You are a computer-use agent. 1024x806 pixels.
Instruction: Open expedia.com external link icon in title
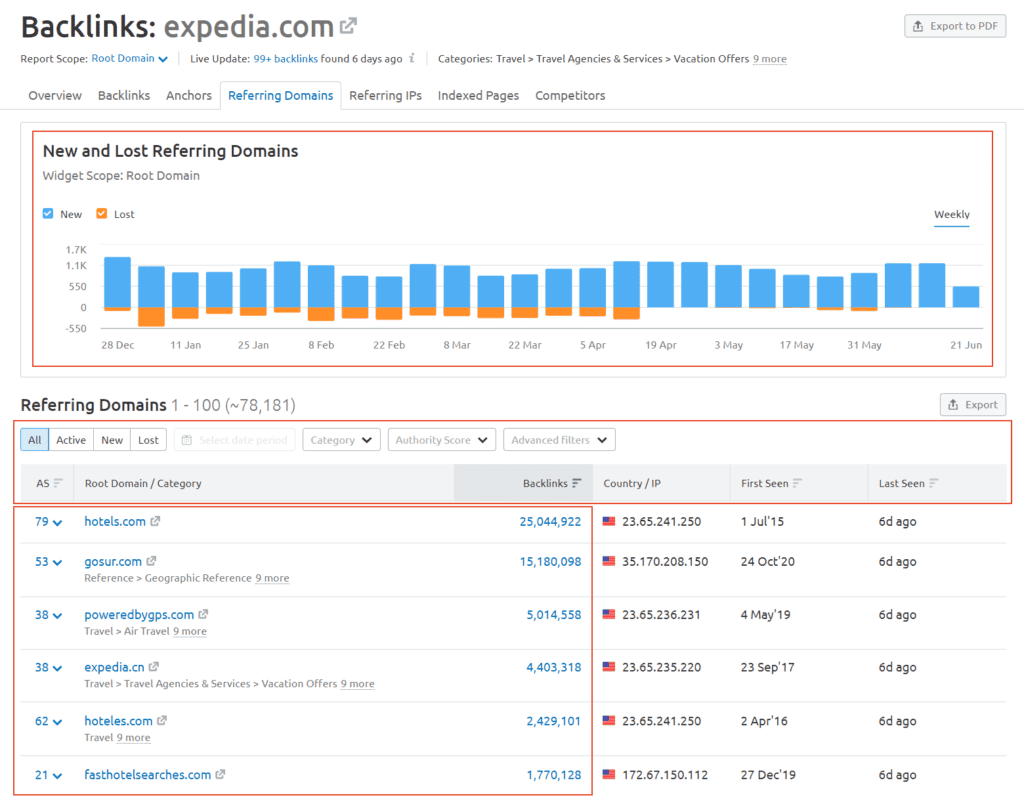348,26
